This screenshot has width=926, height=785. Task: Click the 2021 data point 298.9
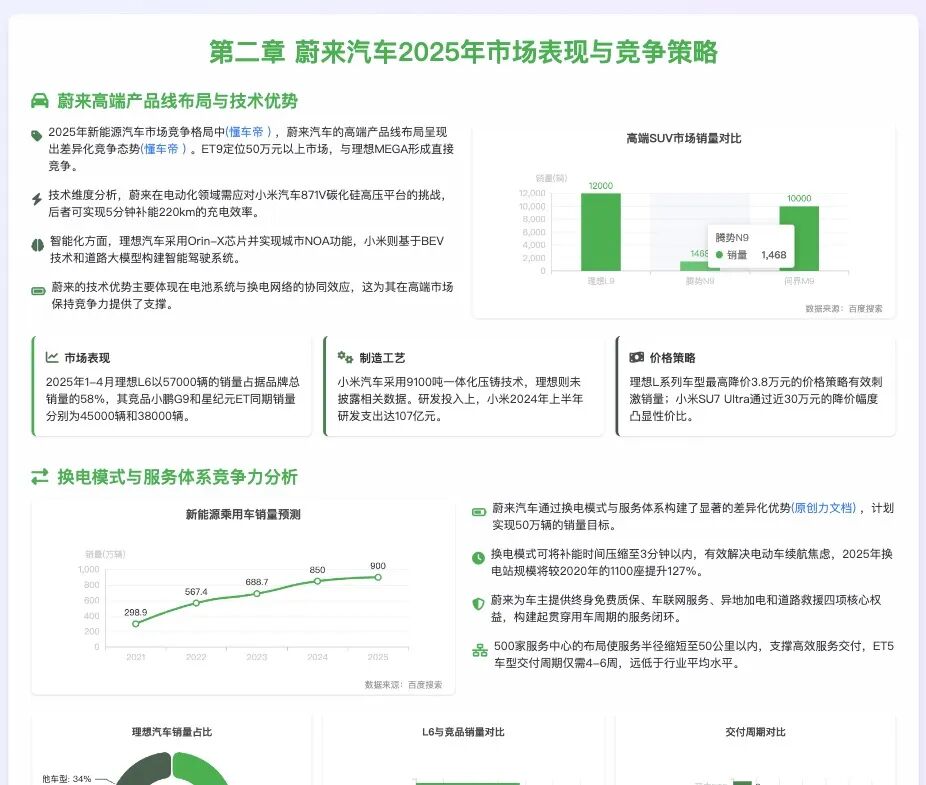(x=136, y=624)
